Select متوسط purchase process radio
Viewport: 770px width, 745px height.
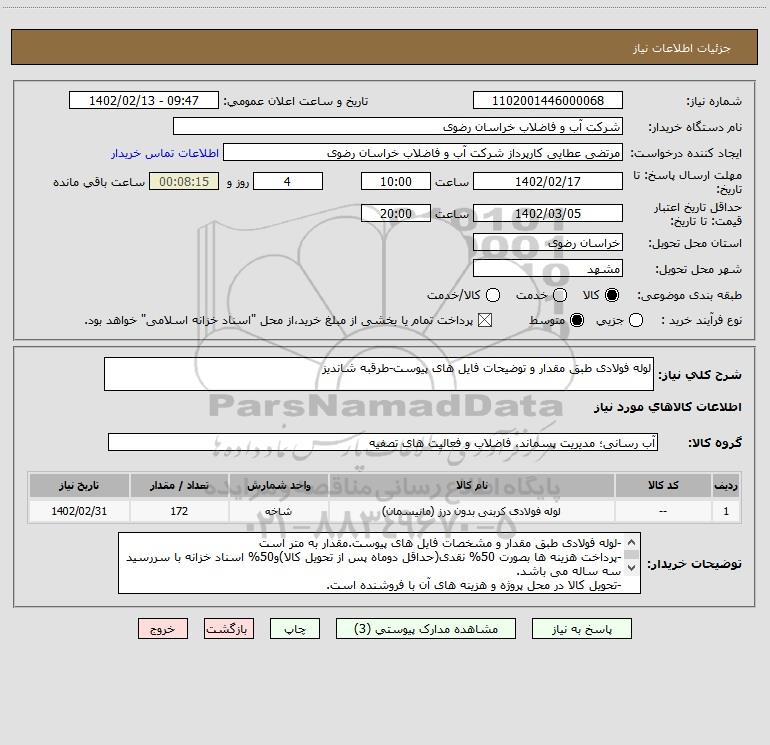577,320
